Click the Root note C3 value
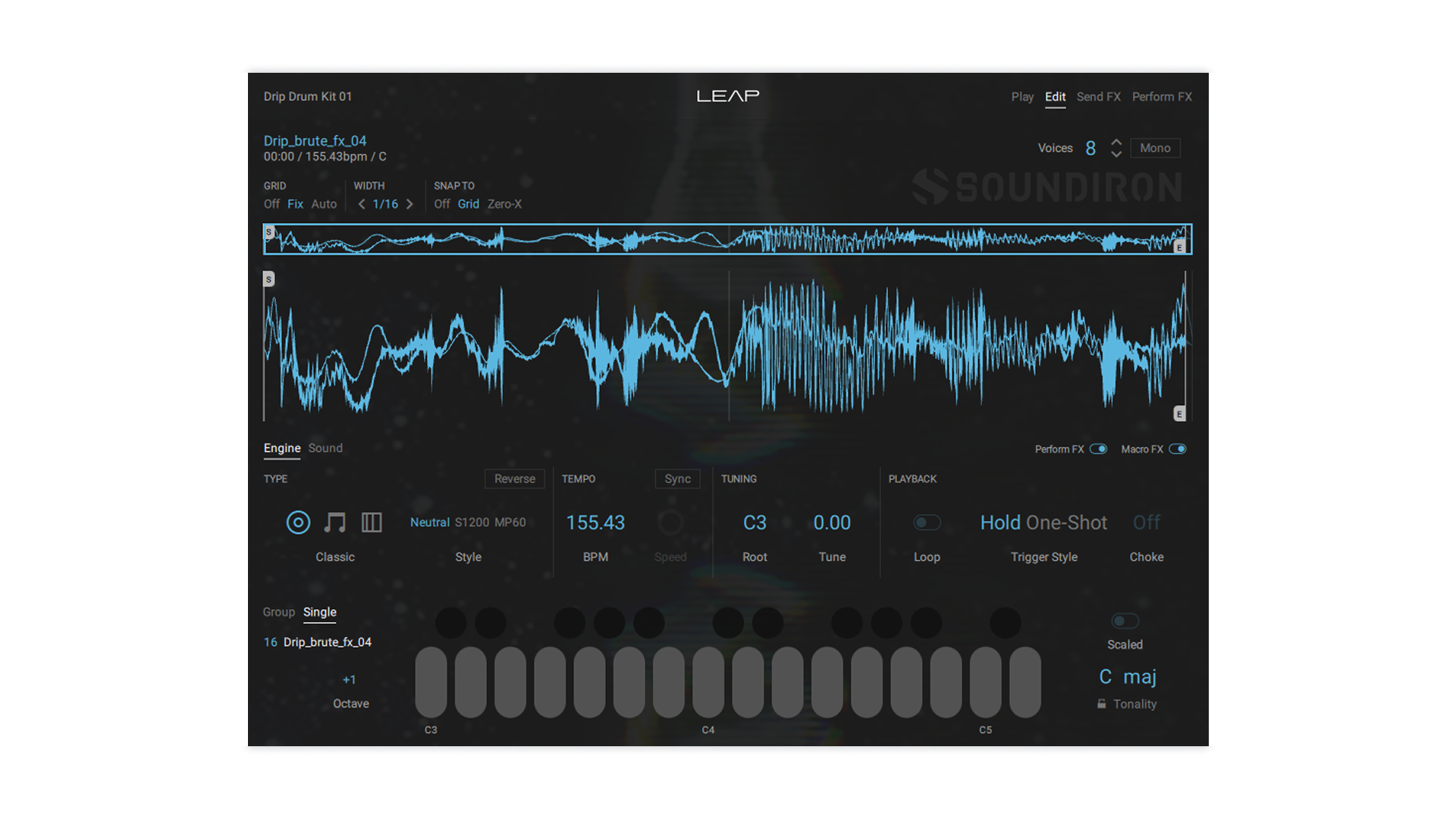This screenshot has width=1456, height=819. point(755,522)
